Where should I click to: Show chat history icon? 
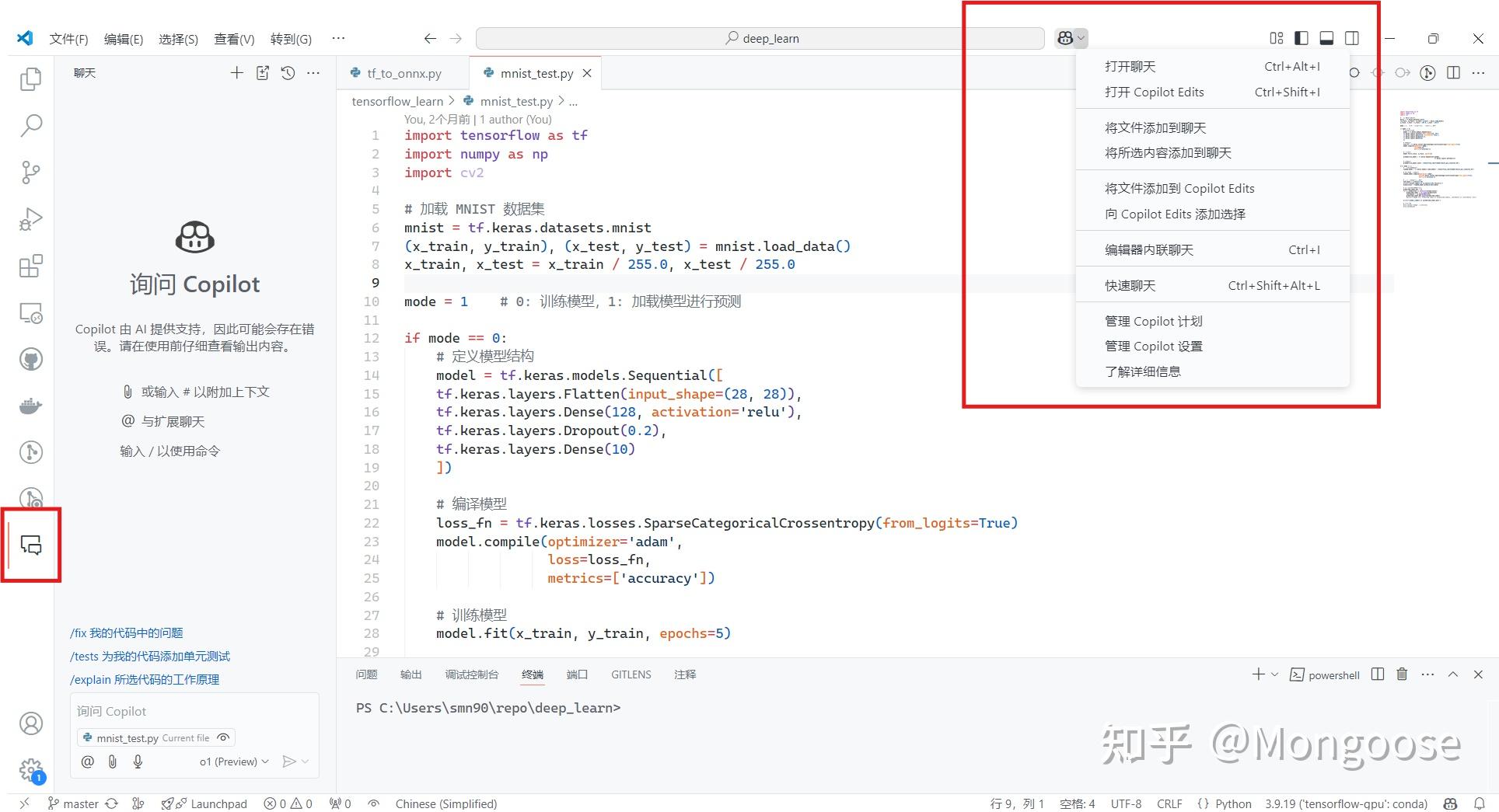coord(288,73)
